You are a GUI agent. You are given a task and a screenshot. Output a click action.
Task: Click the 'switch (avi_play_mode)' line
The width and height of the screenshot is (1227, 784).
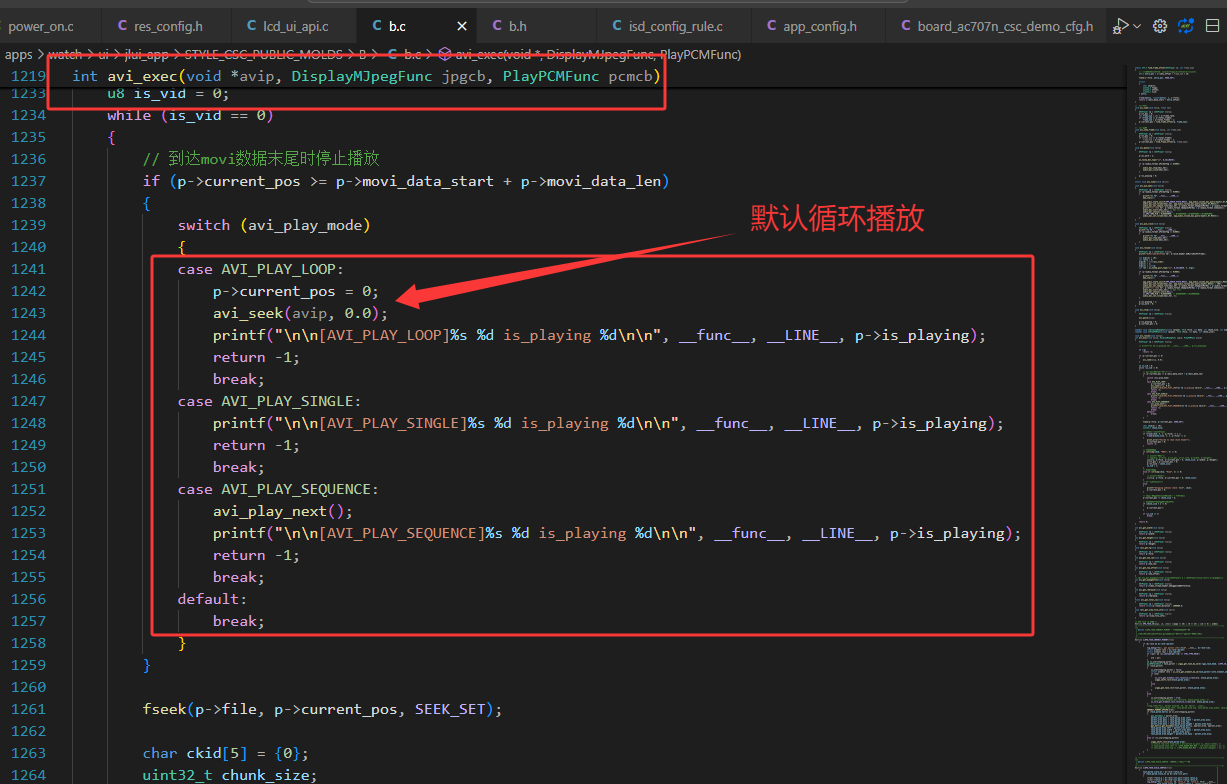[x=274, y=225]
